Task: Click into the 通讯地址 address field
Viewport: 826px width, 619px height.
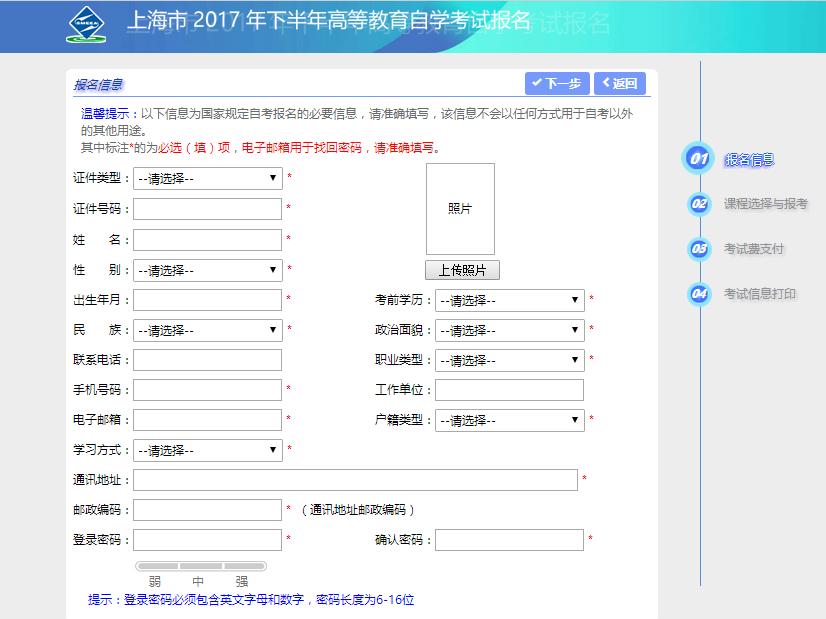Action: (x=355, y=480)
